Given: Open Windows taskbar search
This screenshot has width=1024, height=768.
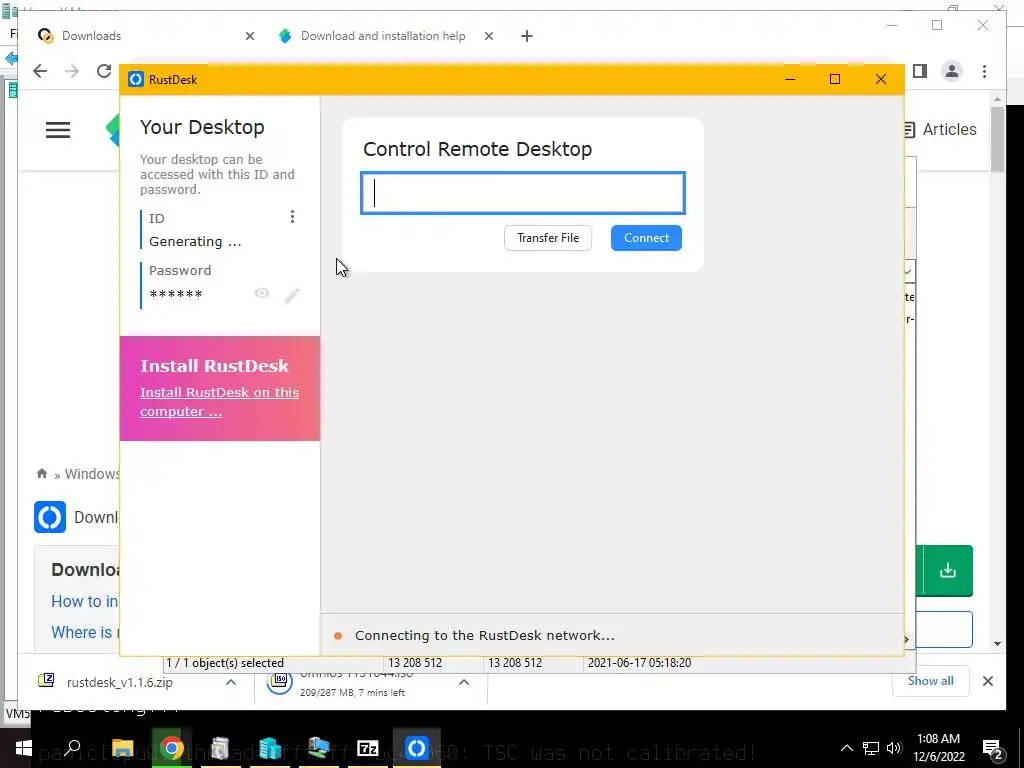Looking at the screenshot, I should coord(72,748).
